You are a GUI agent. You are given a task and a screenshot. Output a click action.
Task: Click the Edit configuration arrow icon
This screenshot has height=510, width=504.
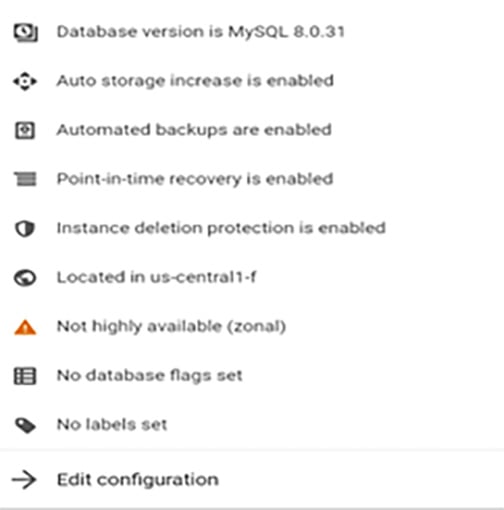click(x=24, y=480)
